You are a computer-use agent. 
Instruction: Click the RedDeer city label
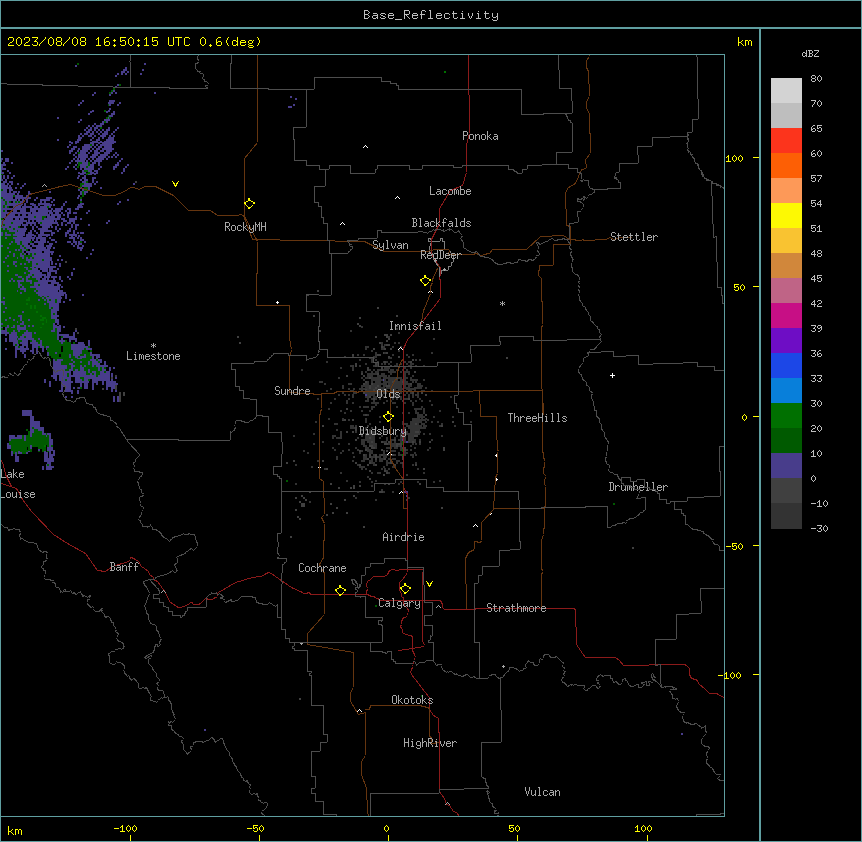[440, 255]
